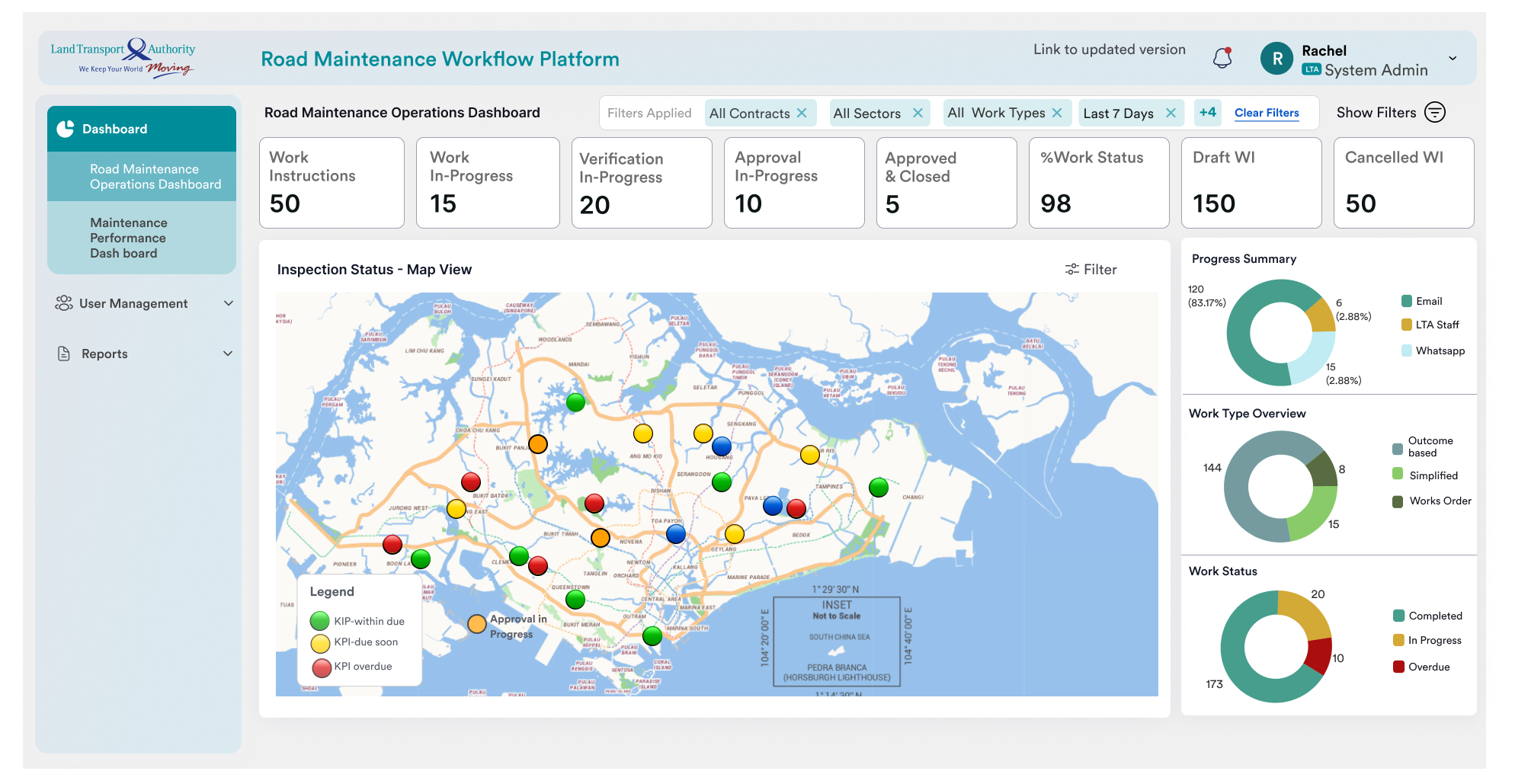The height and width of the screenshot is (784, 1515).
Task: Click the blue map marker near Hougang
Action: [722, 446]
